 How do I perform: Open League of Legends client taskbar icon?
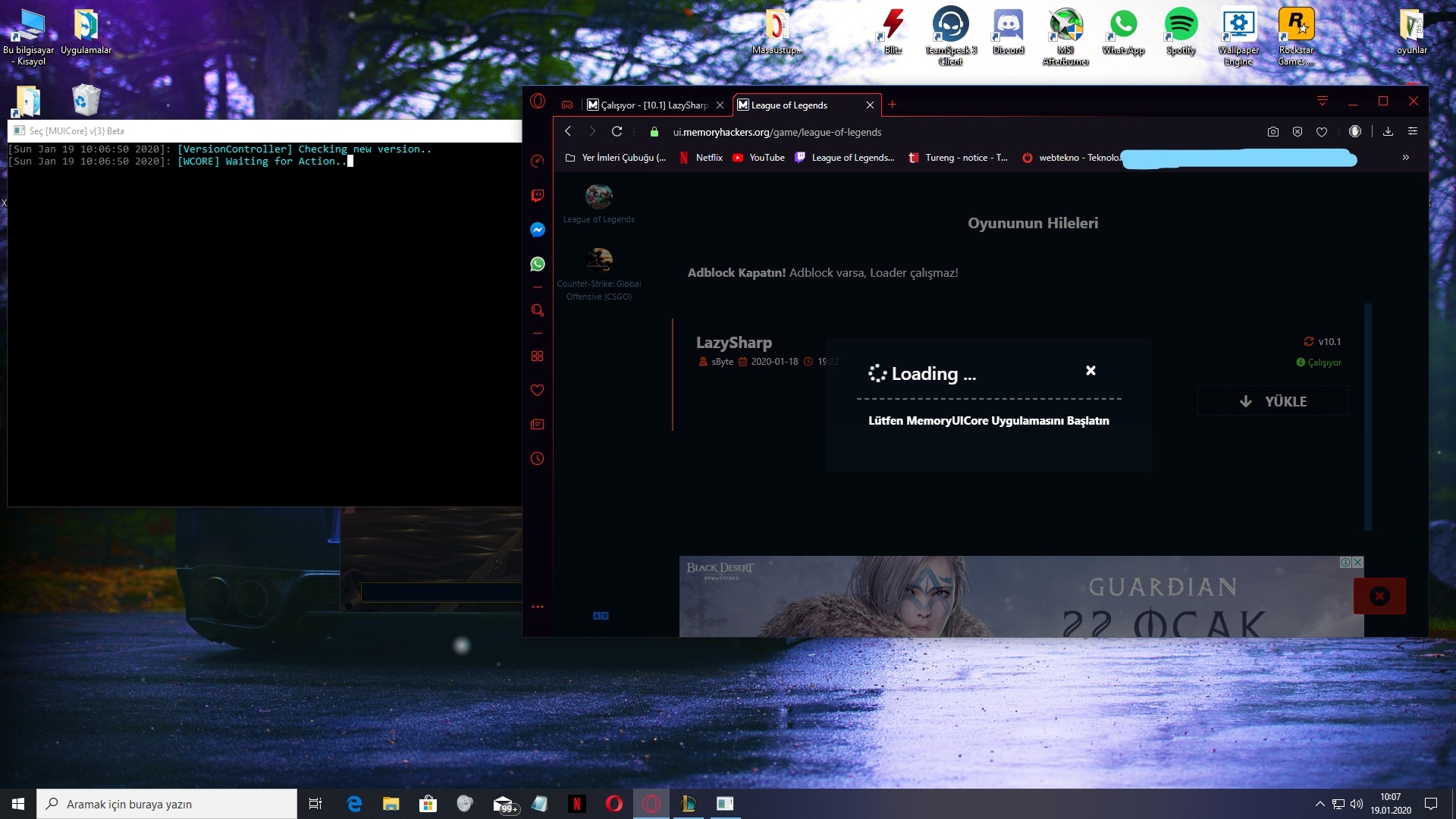[x=689, y=804]
